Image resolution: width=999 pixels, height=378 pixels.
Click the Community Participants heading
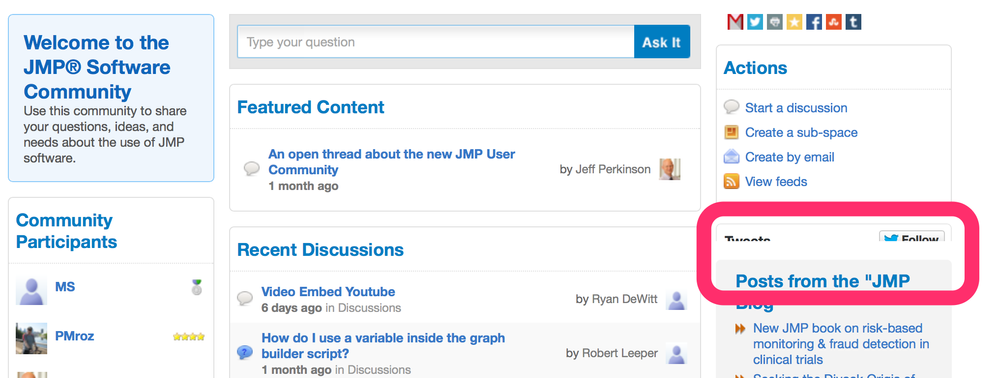(x=66, y=231)
